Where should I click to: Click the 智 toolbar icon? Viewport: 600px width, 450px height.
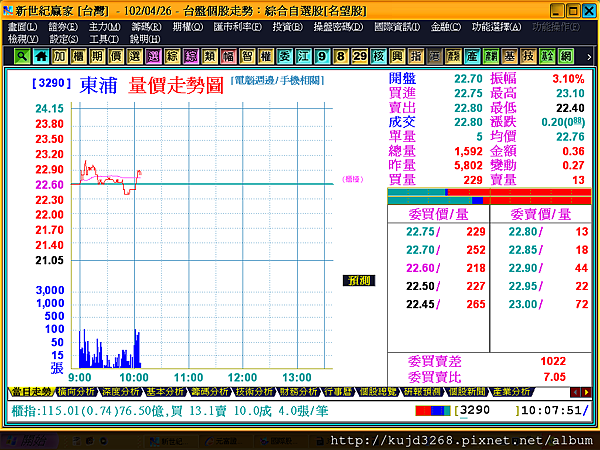247,56
